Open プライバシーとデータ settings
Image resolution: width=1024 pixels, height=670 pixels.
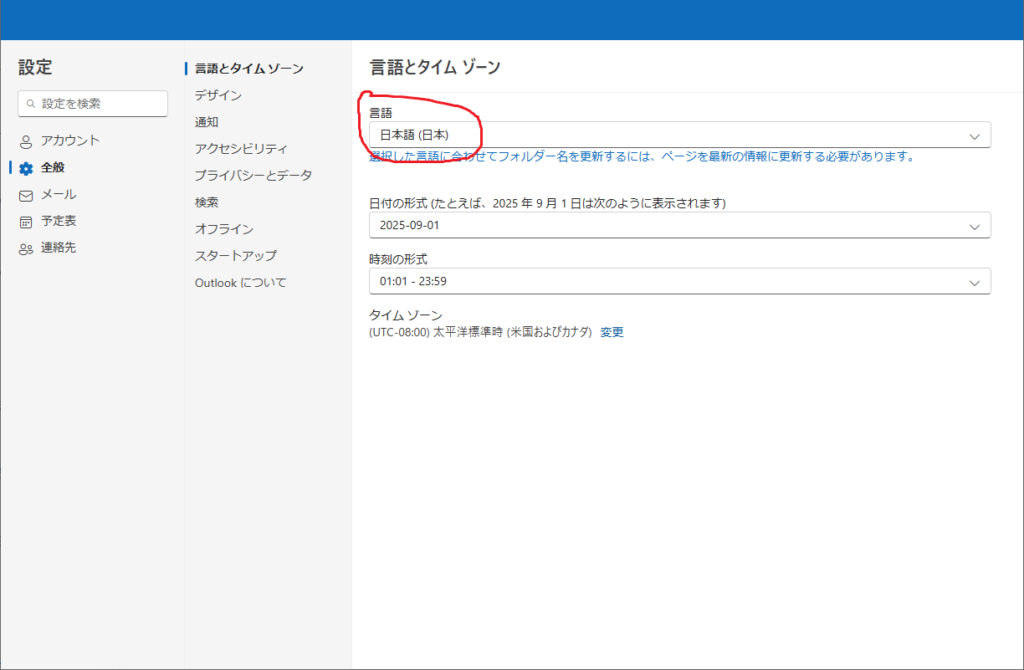253,175
